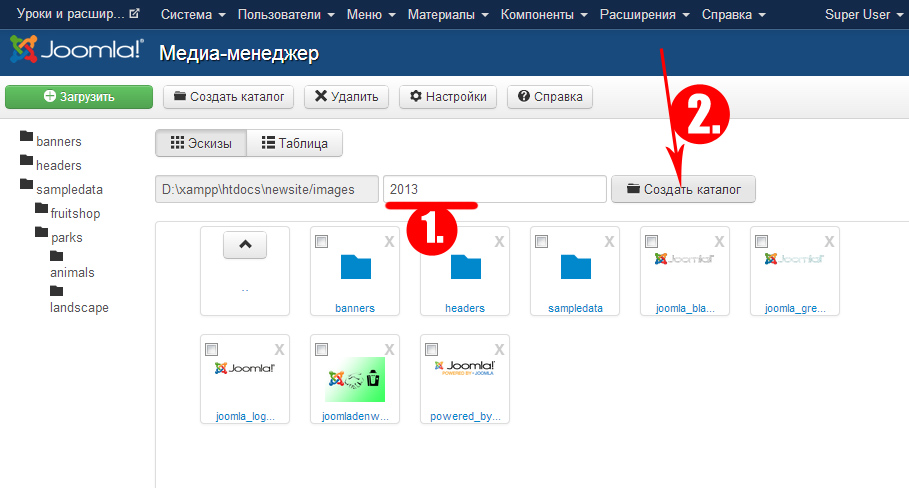
Task: Open the Справка menu in top bar
Action: pos(733,15)
